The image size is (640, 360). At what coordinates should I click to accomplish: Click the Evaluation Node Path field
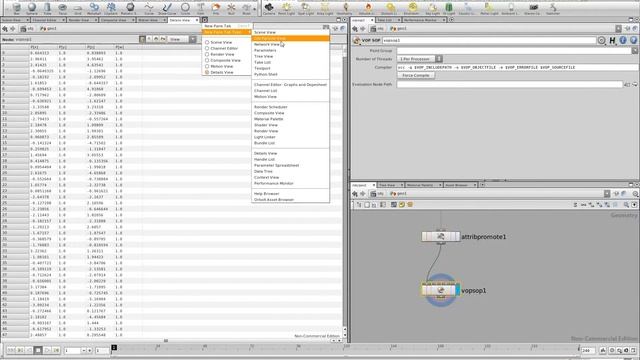(510, 84)
